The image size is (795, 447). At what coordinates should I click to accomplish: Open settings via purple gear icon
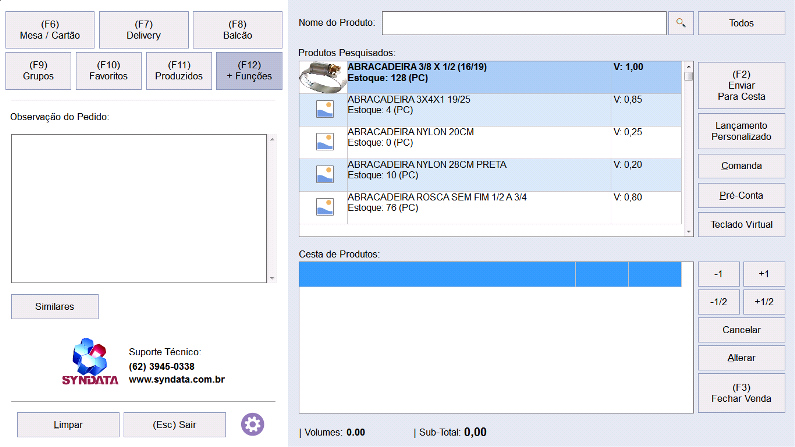pyautogui.click(x=253, y=425)
